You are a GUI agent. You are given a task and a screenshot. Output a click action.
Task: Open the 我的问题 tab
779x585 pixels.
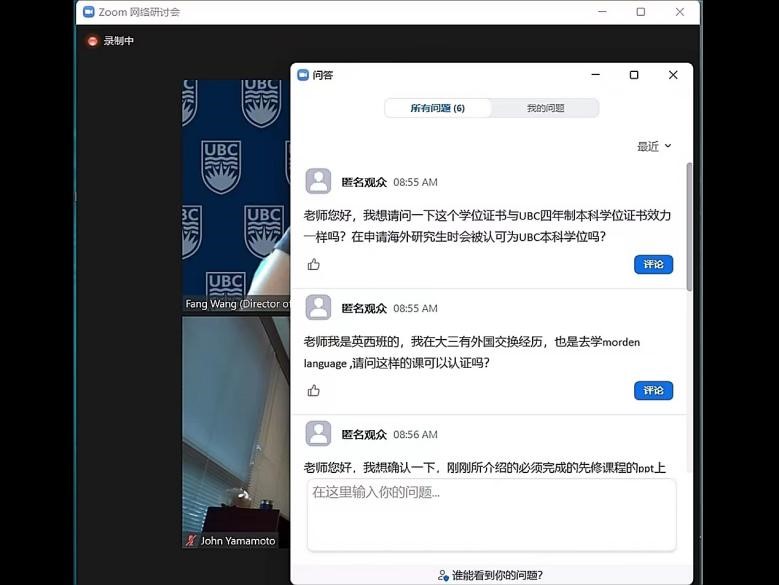pyautogui.click(x=545, y=108)
